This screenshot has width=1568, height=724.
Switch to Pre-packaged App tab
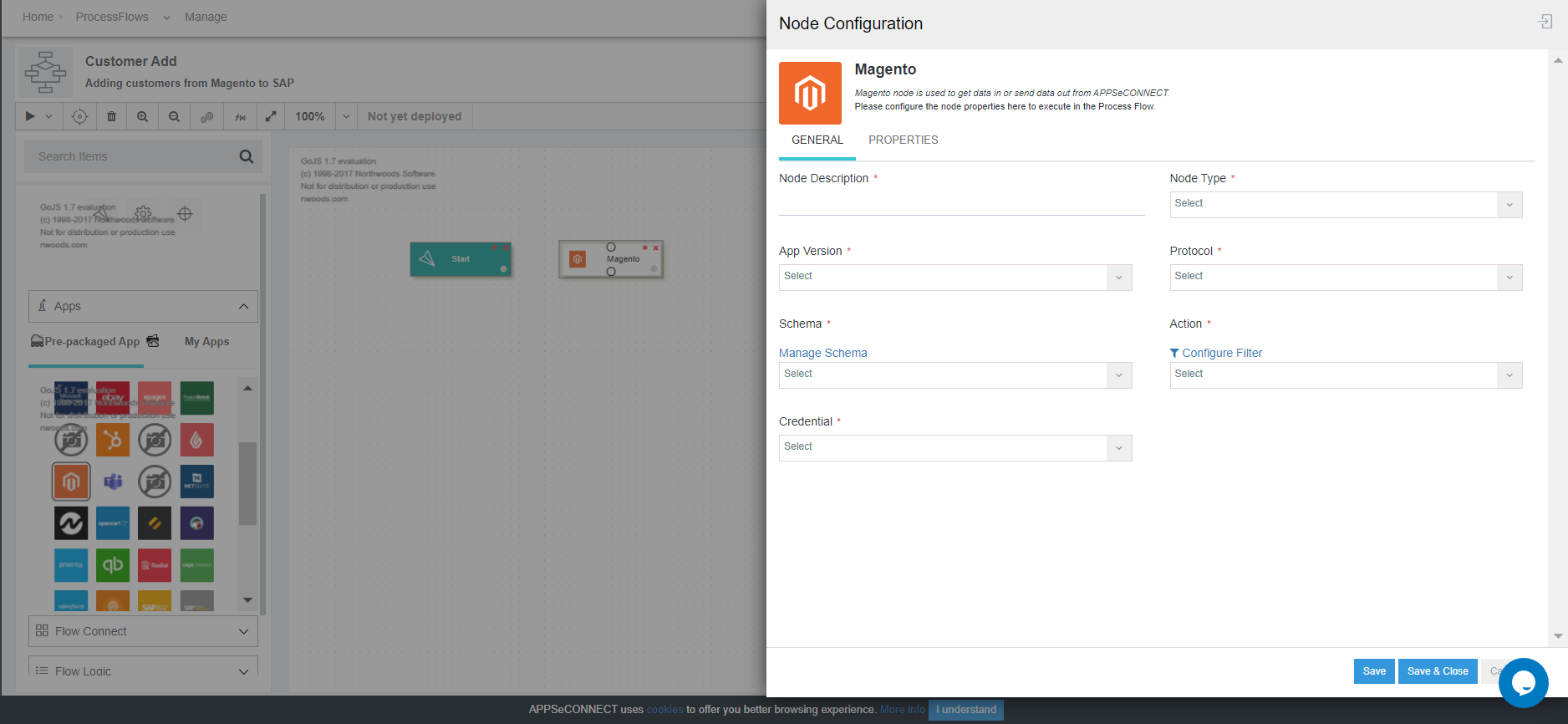[94, 341]
